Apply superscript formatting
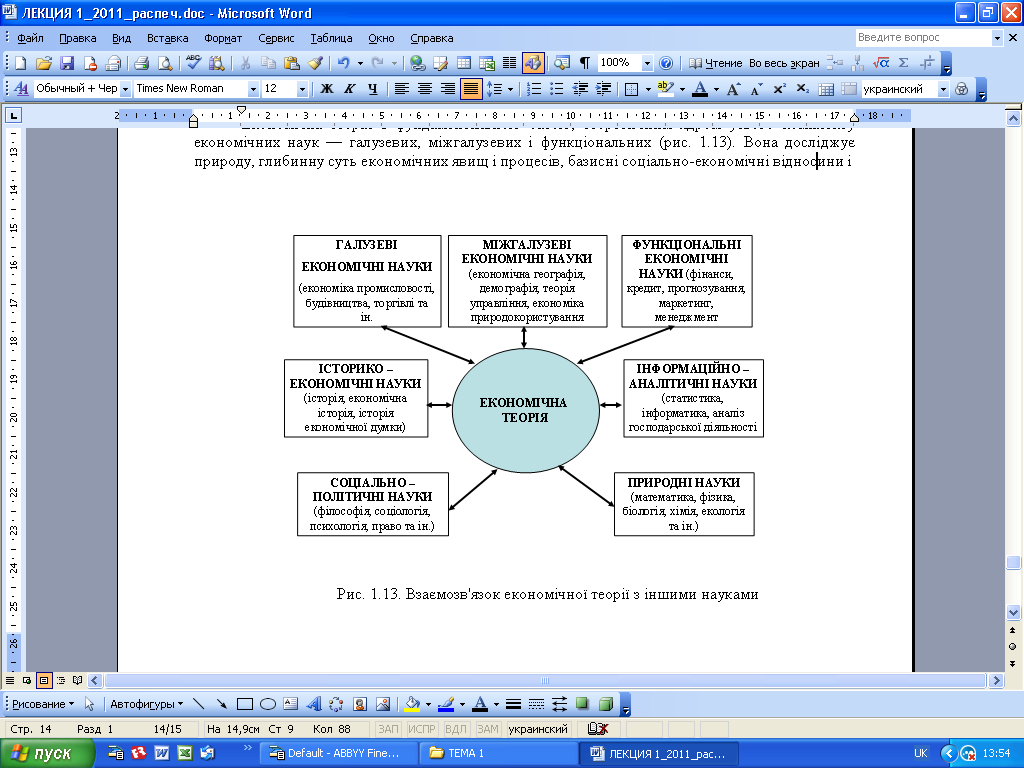This screenshot has width=1024, height=768. click(779, 89)
